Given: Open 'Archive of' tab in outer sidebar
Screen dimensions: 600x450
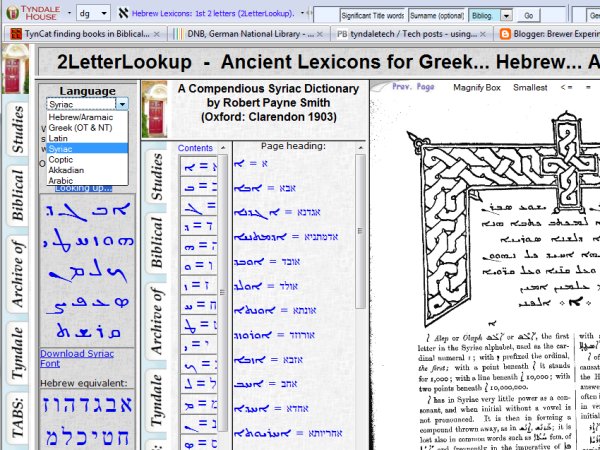Looking at the screenshot, I should click(17, 274).
